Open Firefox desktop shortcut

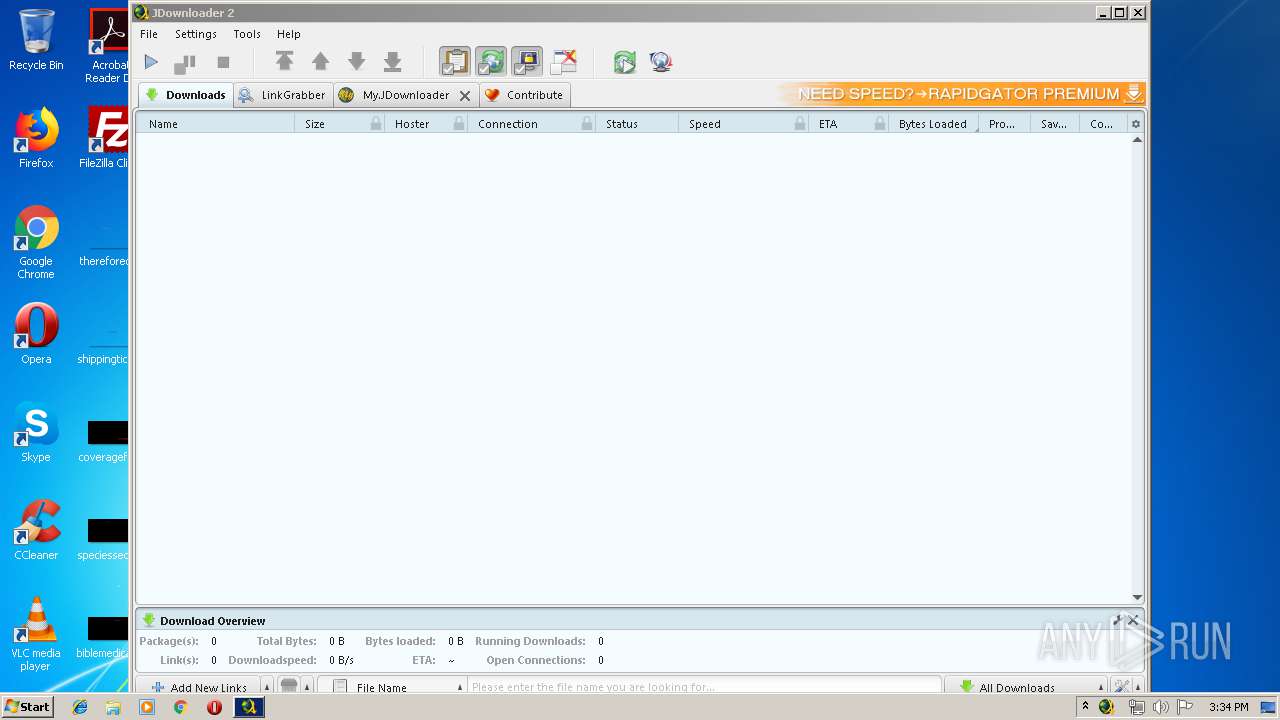pos(36,138)
